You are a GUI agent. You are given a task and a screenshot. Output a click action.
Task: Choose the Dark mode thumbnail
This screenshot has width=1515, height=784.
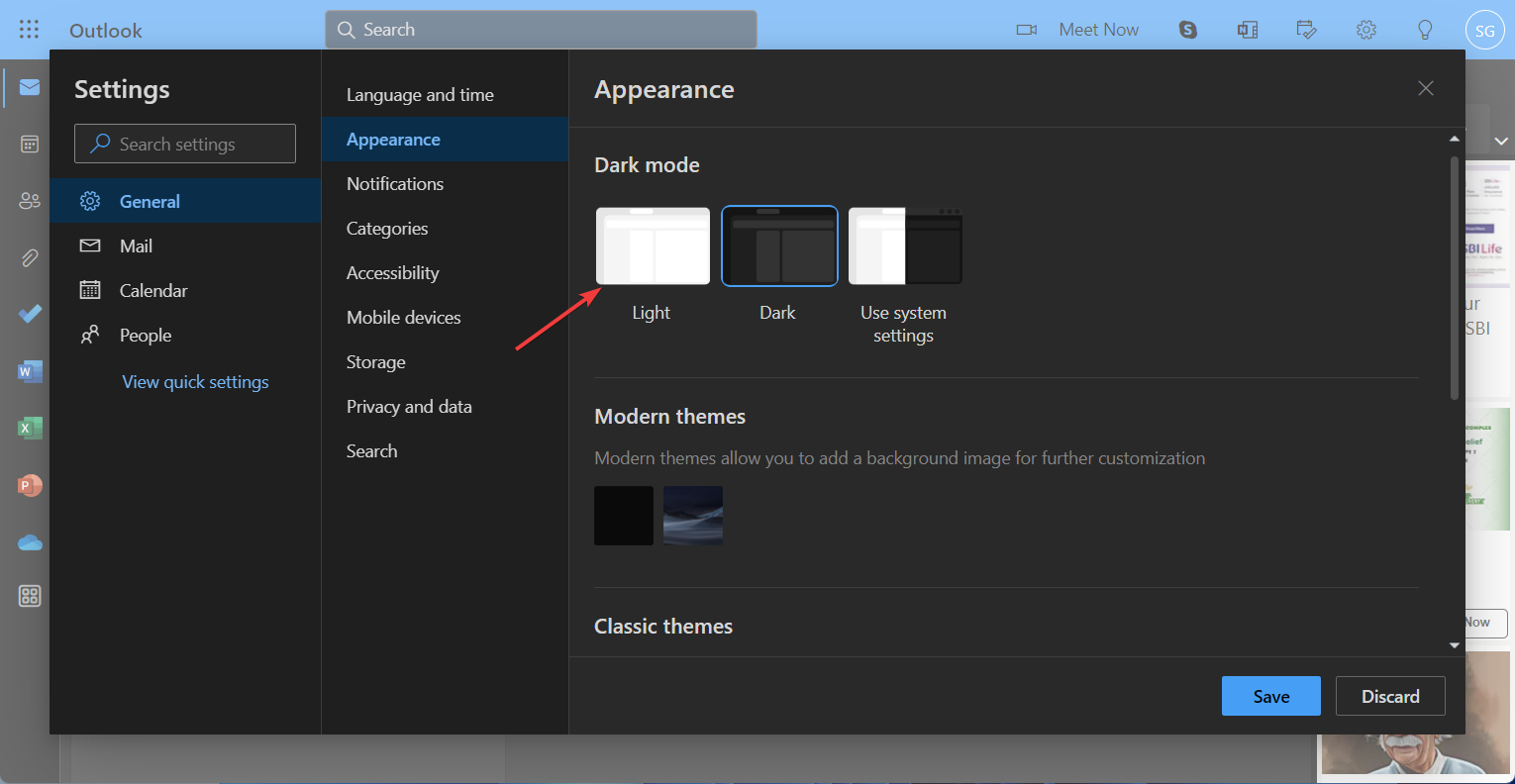779,245
